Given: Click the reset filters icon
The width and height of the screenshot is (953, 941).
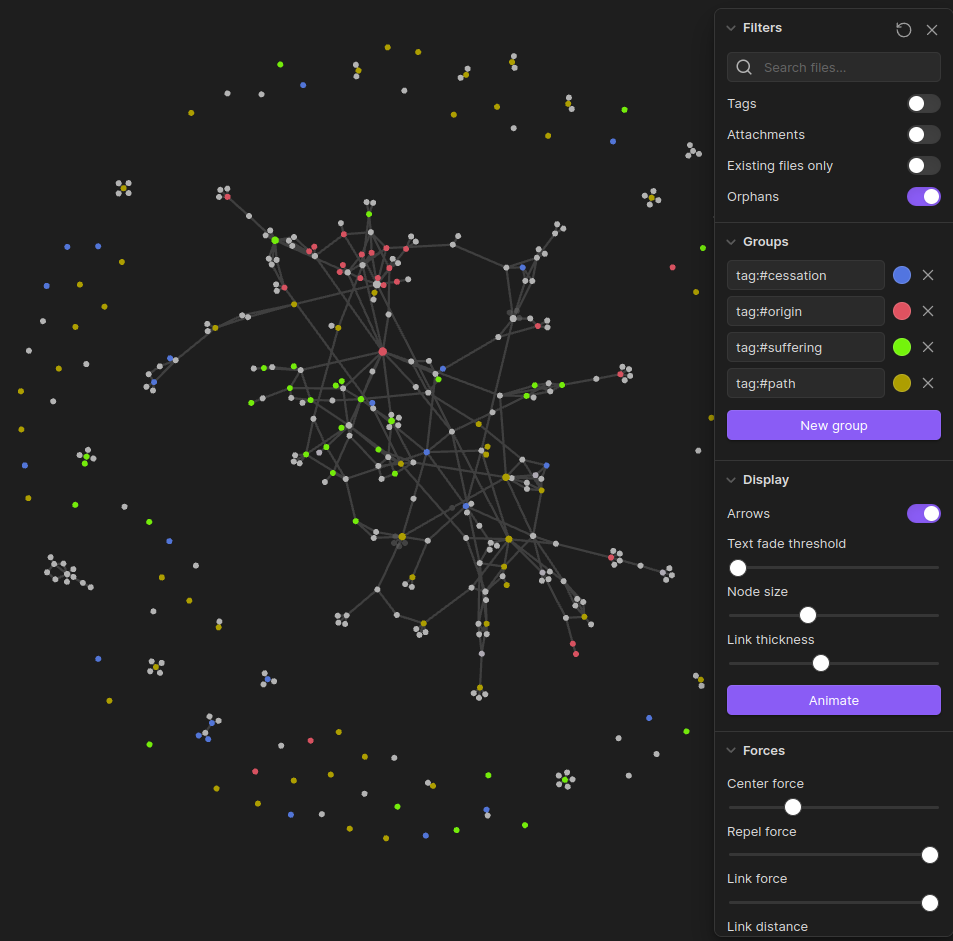Looking at the screenshot, I should (x=903, y=30).
